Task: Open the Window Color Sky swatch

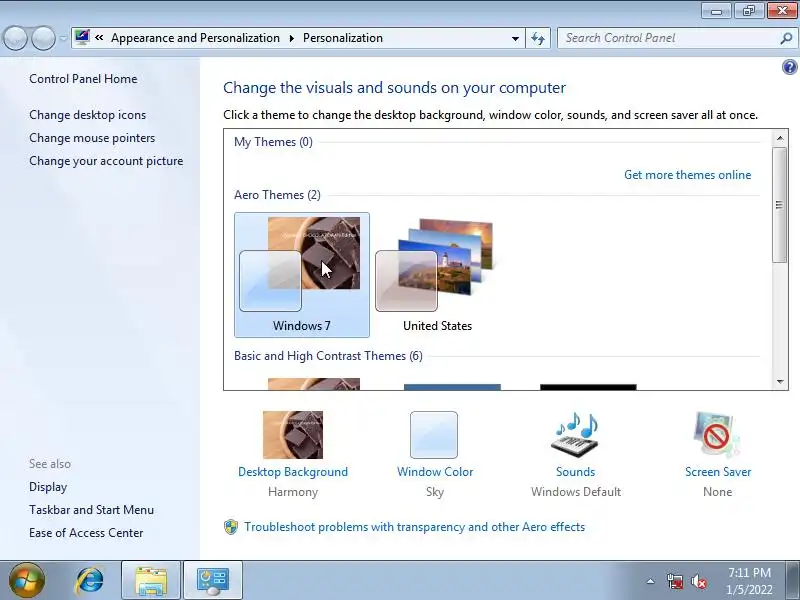Action: pyautogui.click(x=434, y=435)
